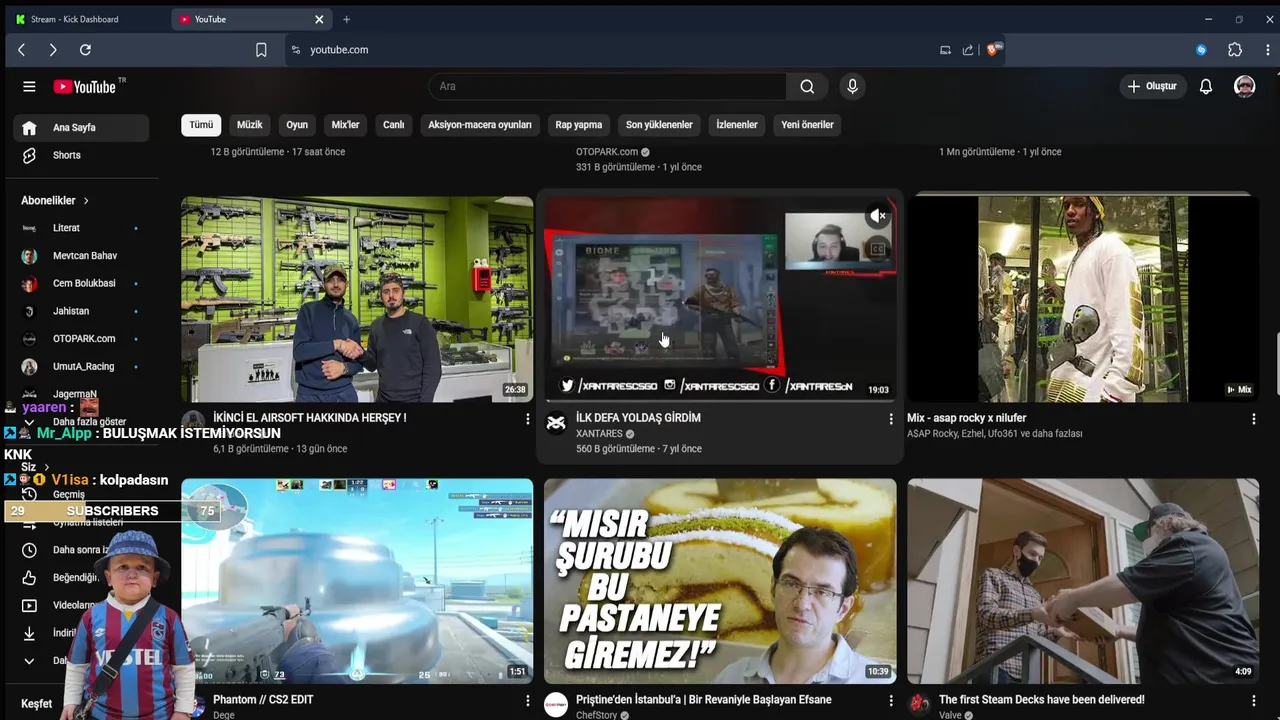Viewport: 1280px width, 720px height.
Task: Unmute the XANTARES video preview
Action: (x=877, y=216)
